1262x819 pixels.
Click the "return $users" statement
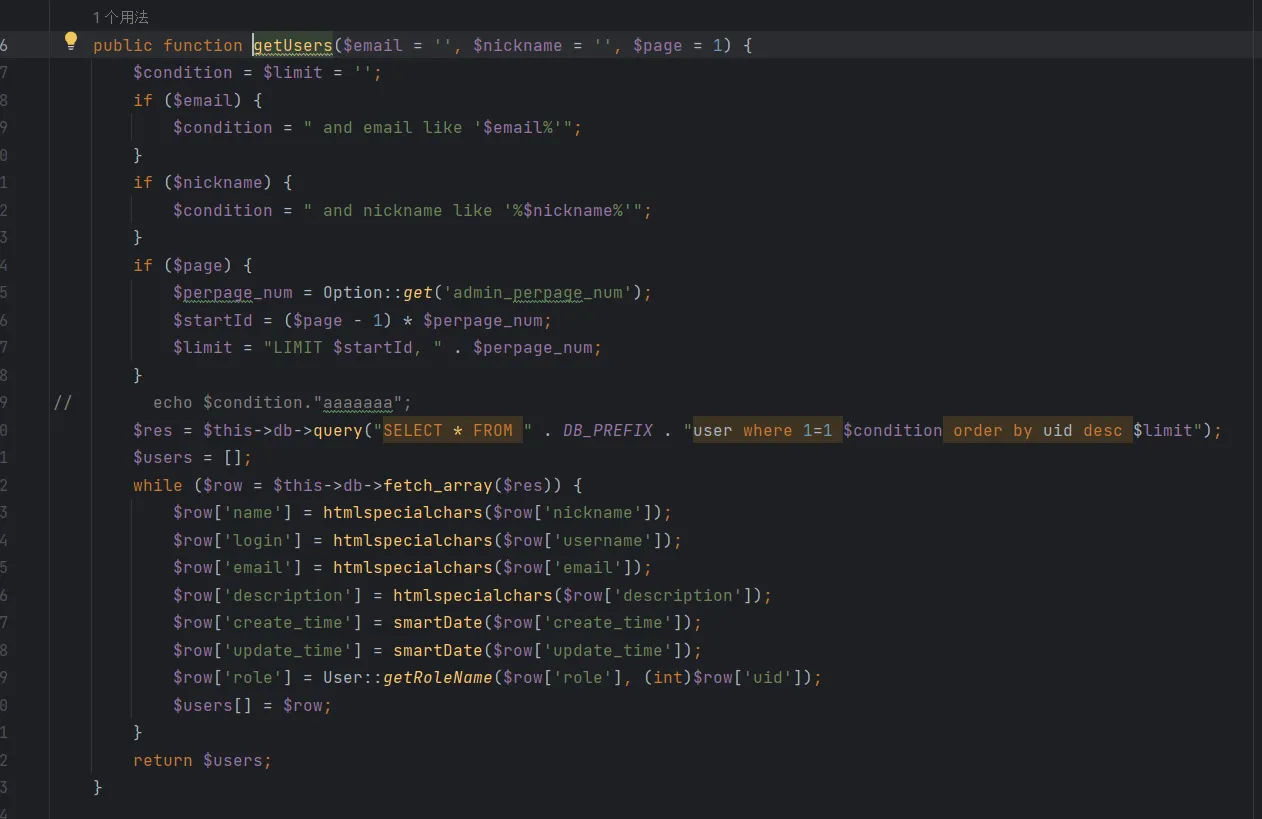pos(202,760)
